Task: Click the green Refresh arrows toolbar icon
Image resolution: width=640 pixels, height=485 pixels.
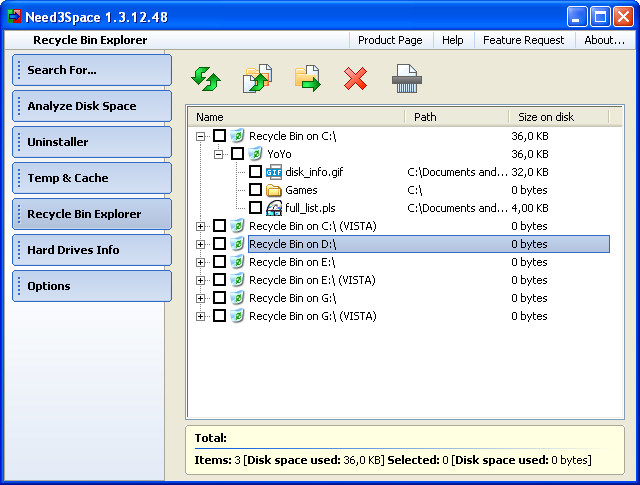Action: (x=206, y=79)
